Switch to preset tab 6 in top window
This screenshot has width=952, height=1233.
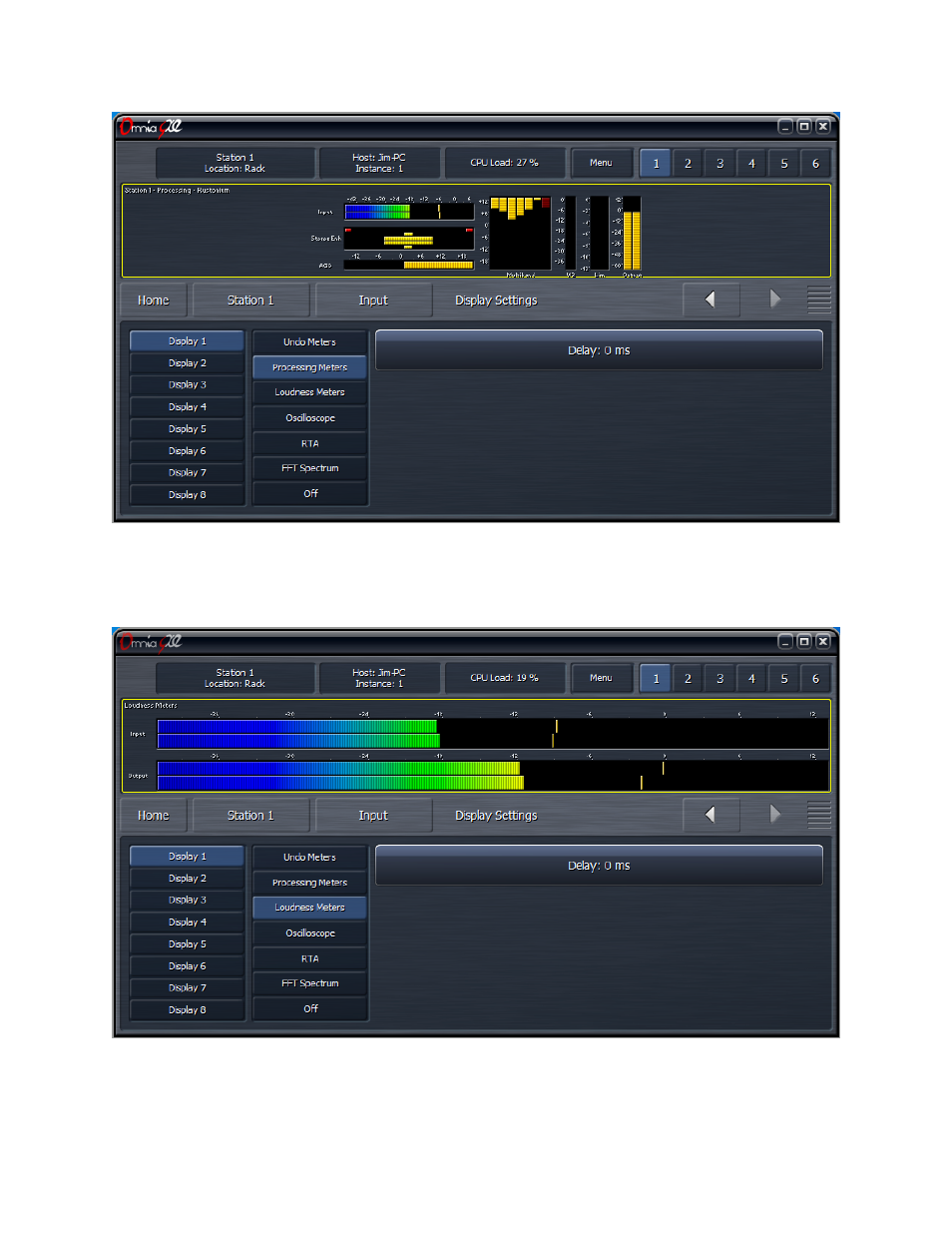[815, 164]
